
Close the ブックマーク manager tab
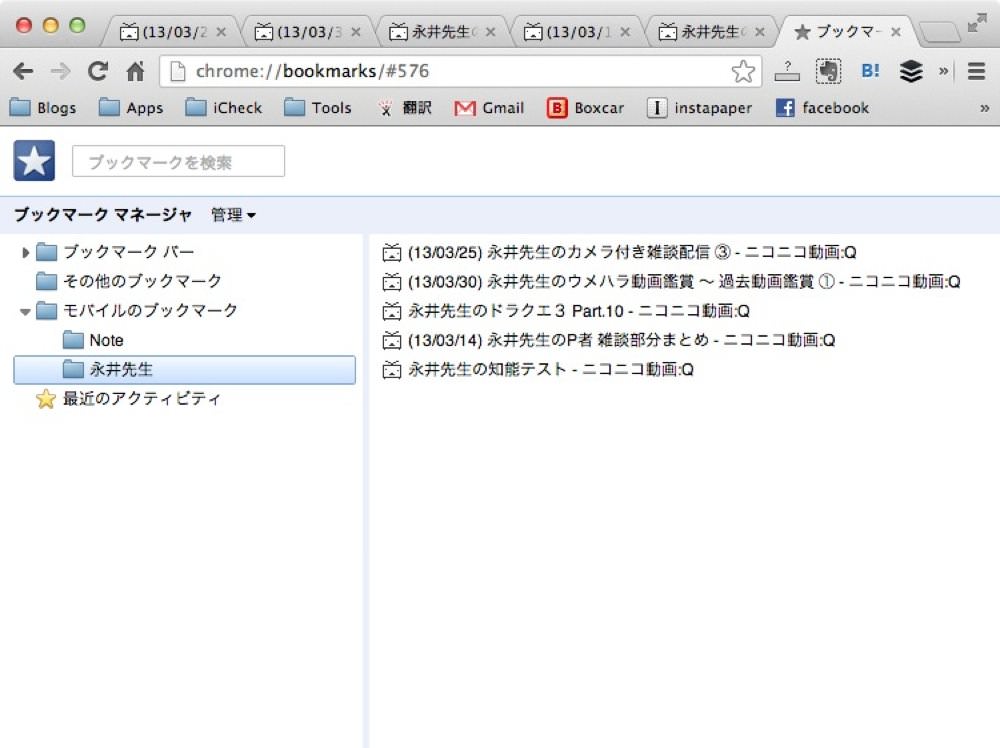pyautogui.click(x=896, y=32)
